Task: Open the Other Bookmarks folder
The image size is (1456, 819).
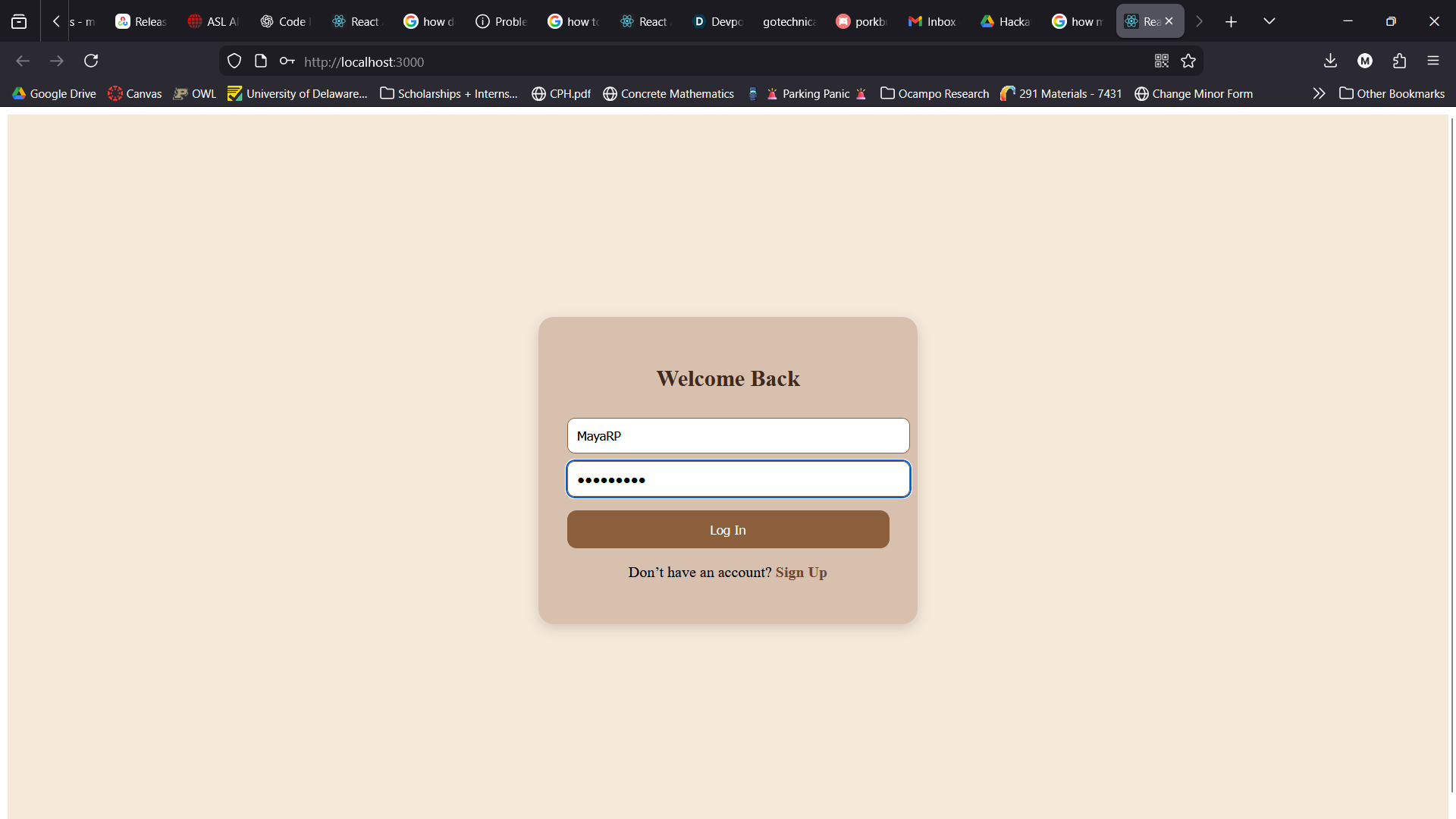Action: 1392,93
